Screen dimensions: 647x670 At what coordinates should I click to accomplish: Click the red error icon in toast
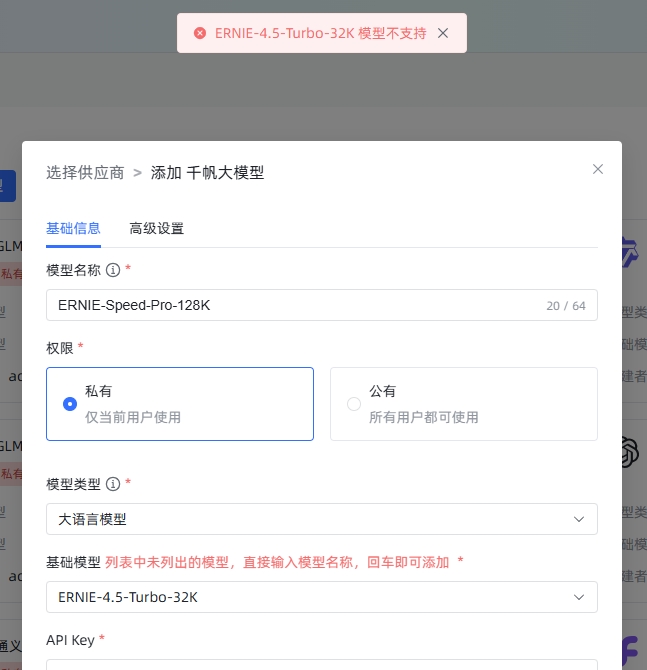pyautogui.click(x=200, y=33)
